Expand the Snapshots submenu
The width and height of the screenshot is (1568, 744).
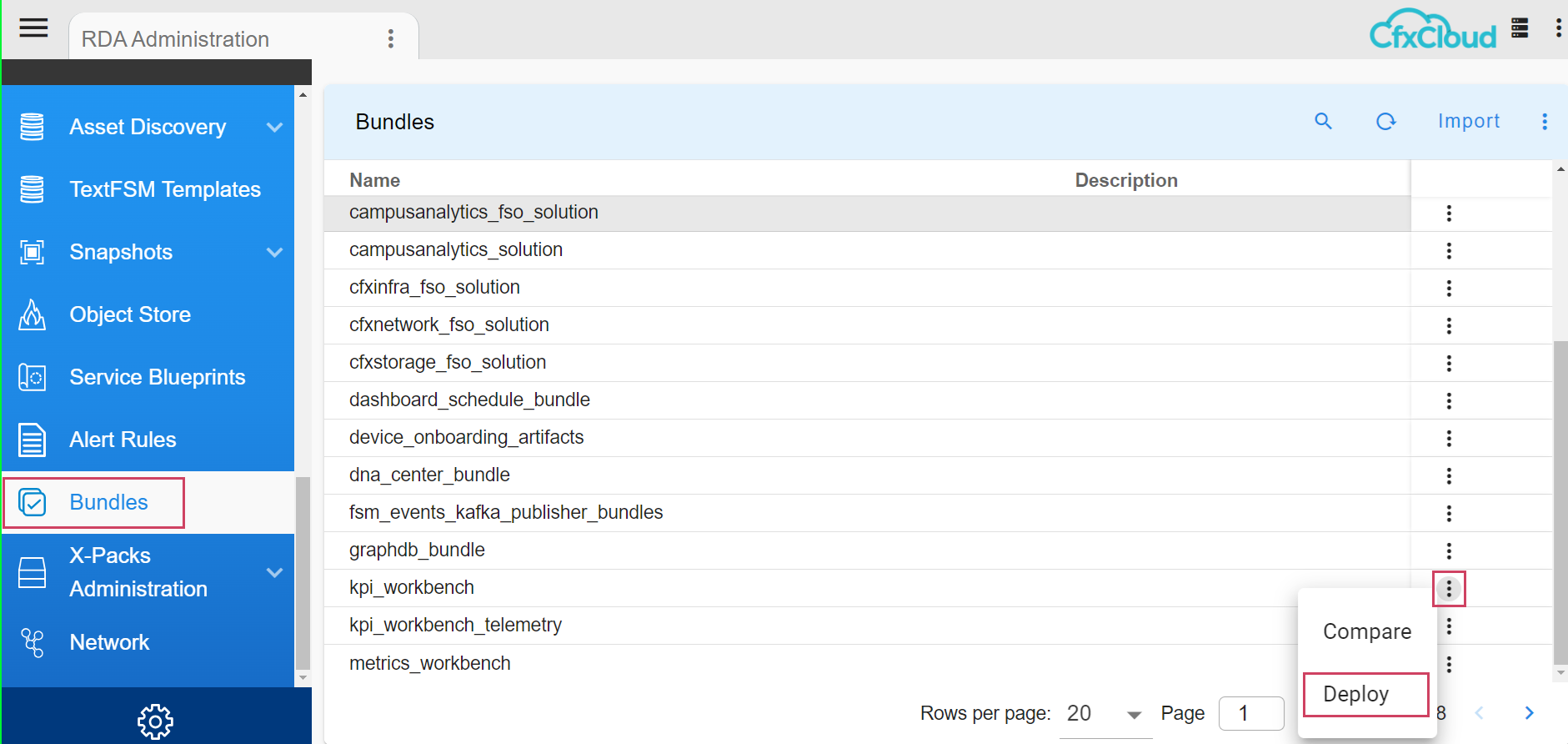pyautogui.click(x=274, y=252)
